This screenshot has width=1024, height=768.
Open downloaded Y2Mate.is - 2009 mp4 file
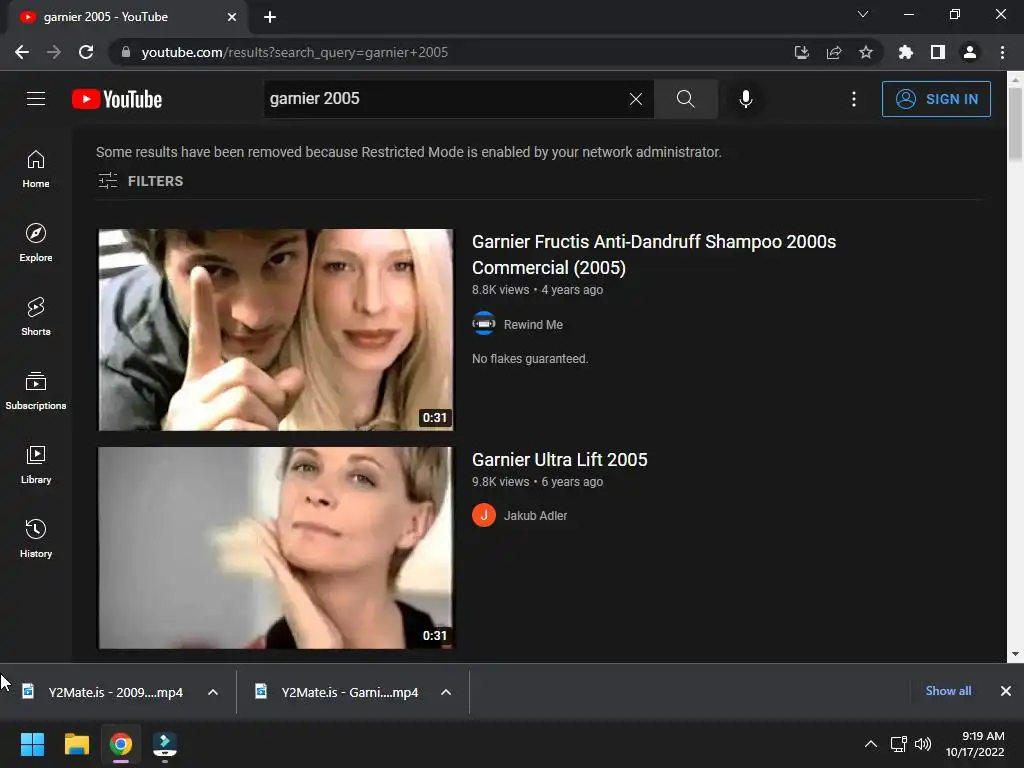(x=103, y=692)
